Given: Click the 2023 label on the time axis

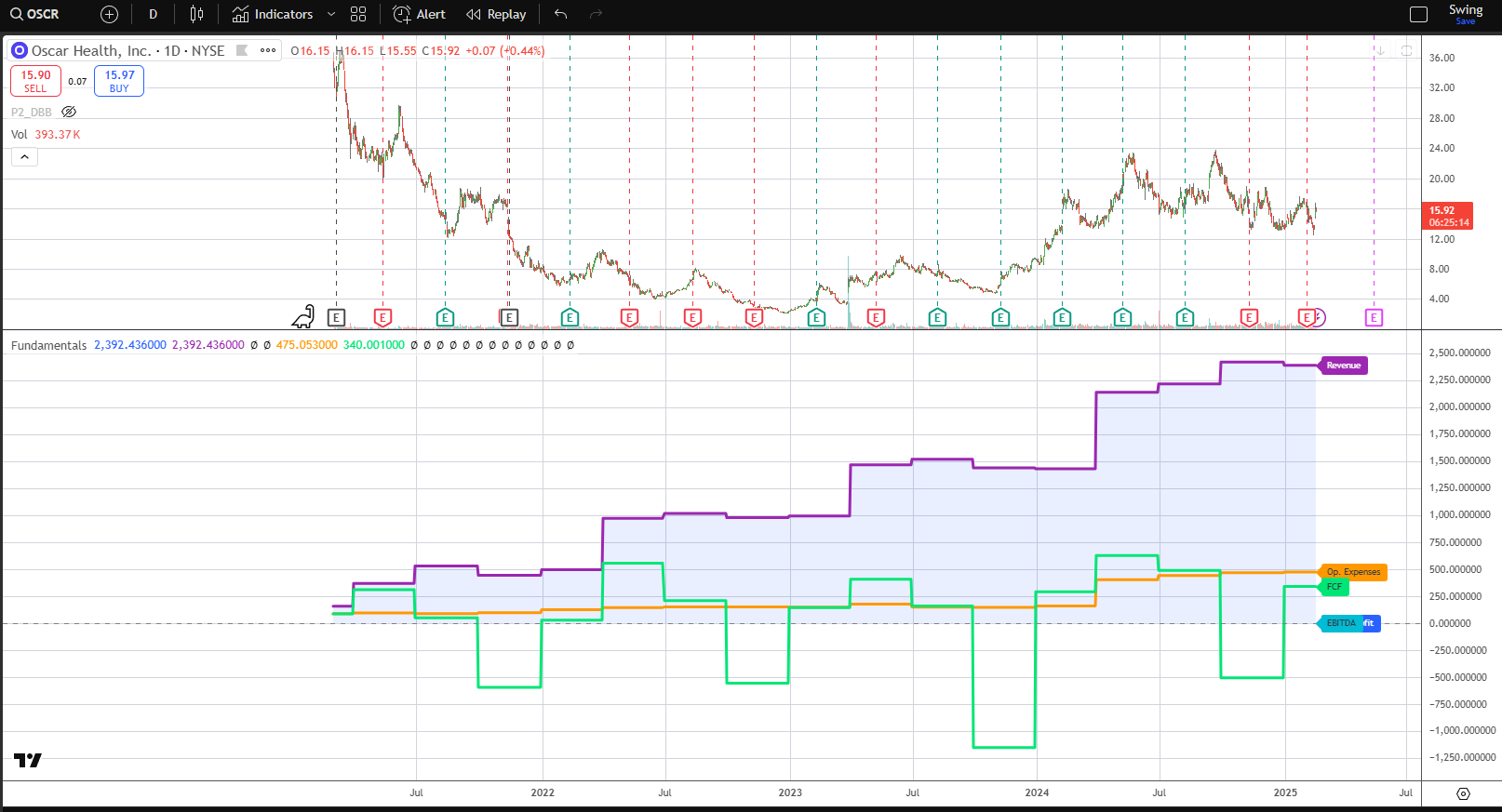Looking at the screenshot, I should pyautogui.click(x=790, y=792).
